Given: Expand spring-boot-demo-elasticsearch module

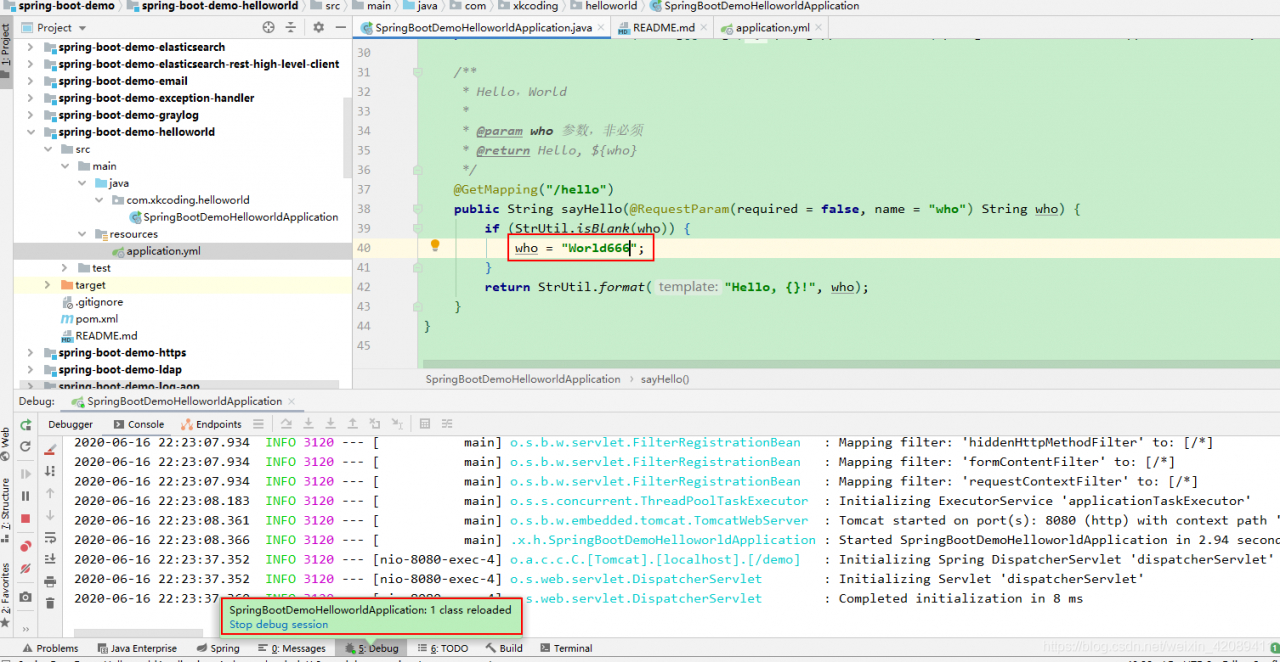Looking at the screenshot, I should [x=30, y=47].
